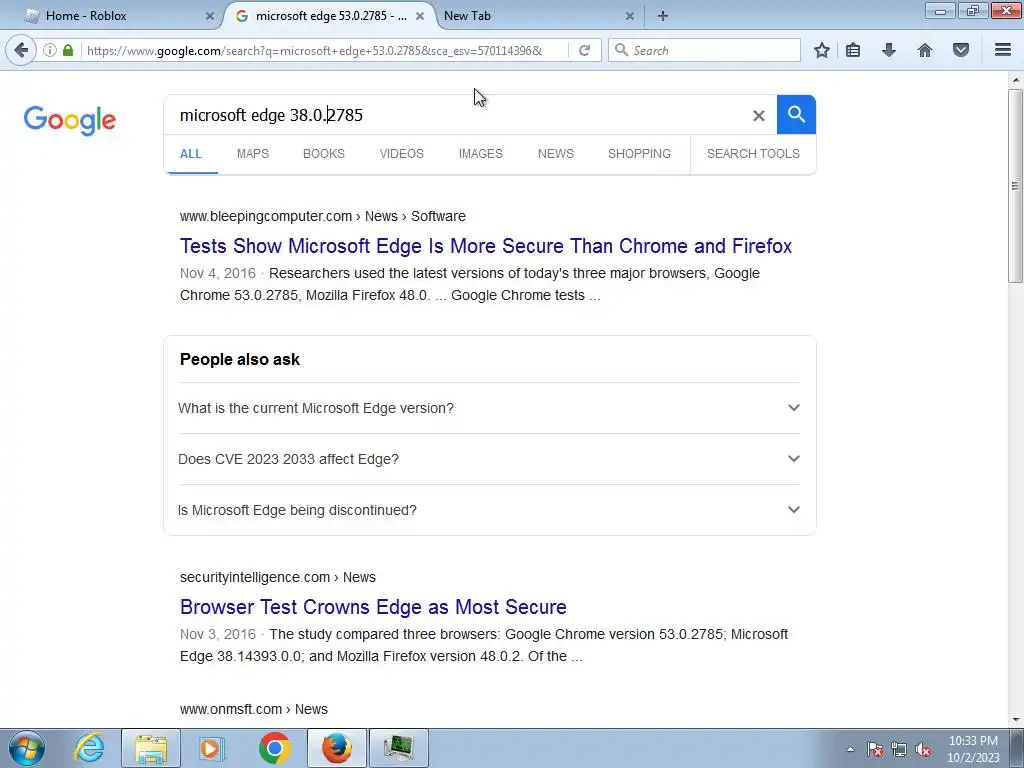Expand 'What is the current Microsoft Edge version?'
1024x768 pixels.
489,408
